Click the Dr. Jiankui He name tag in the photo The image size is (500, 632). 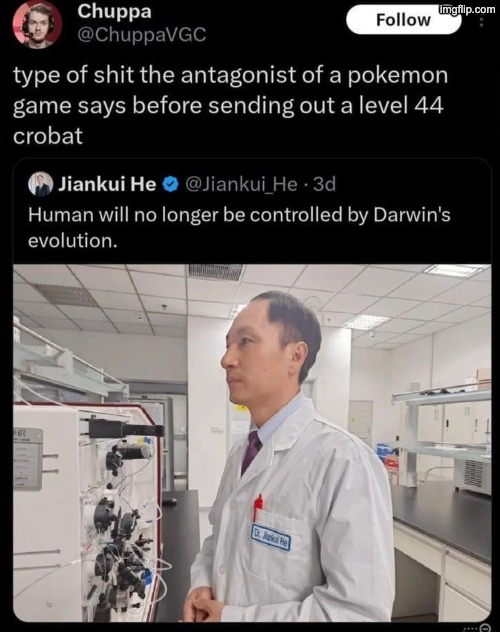coord(270,537)
